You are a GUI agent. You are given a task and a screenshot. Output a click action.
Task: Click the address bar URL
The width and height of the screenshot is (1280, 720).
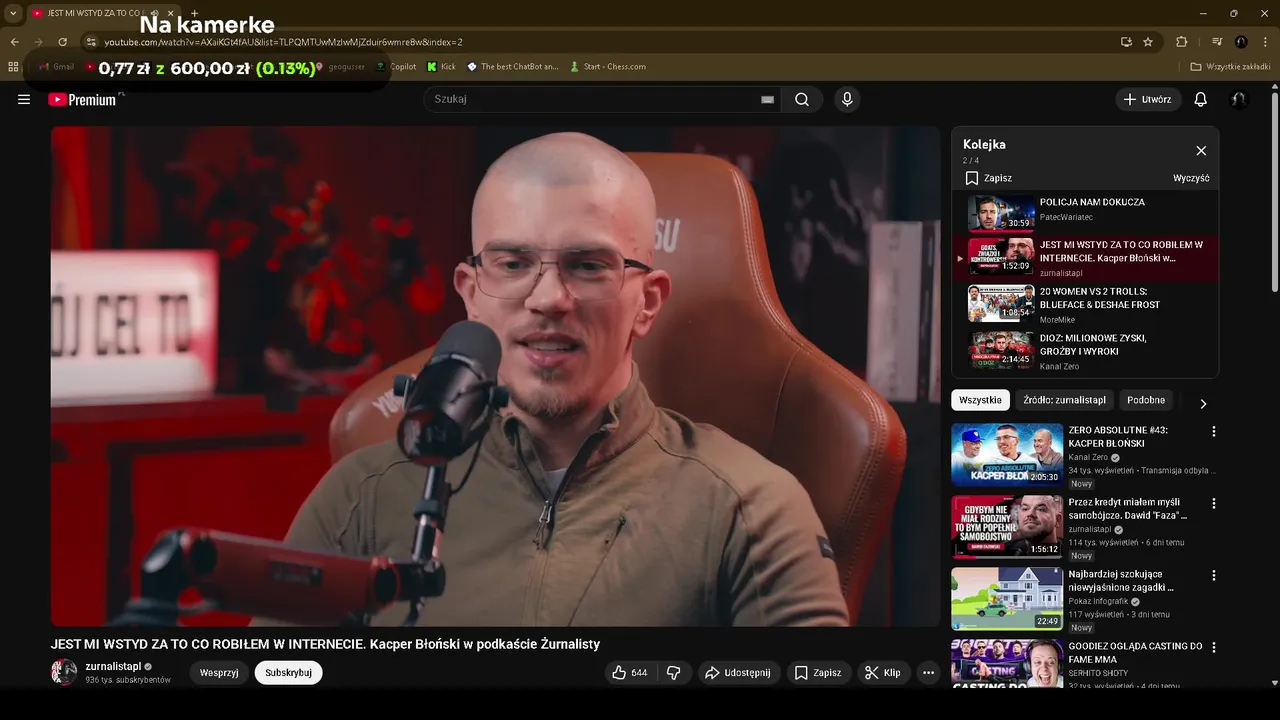[284, 42]
